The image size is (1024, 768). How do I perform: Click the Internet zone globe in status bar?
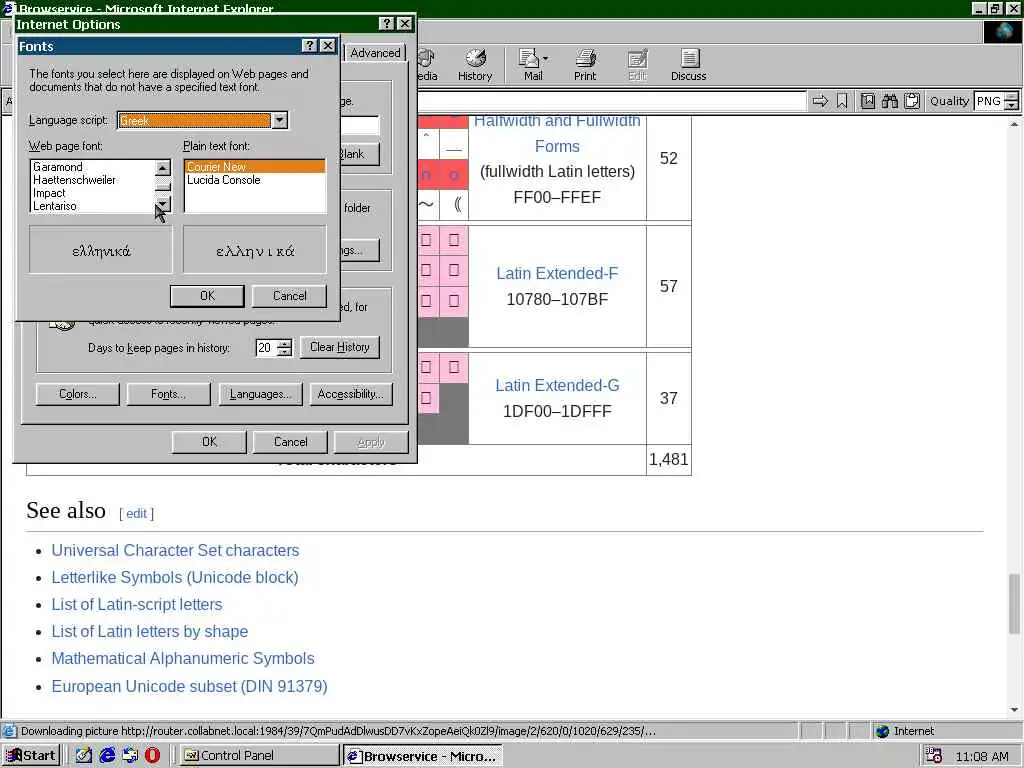[882, 731]
